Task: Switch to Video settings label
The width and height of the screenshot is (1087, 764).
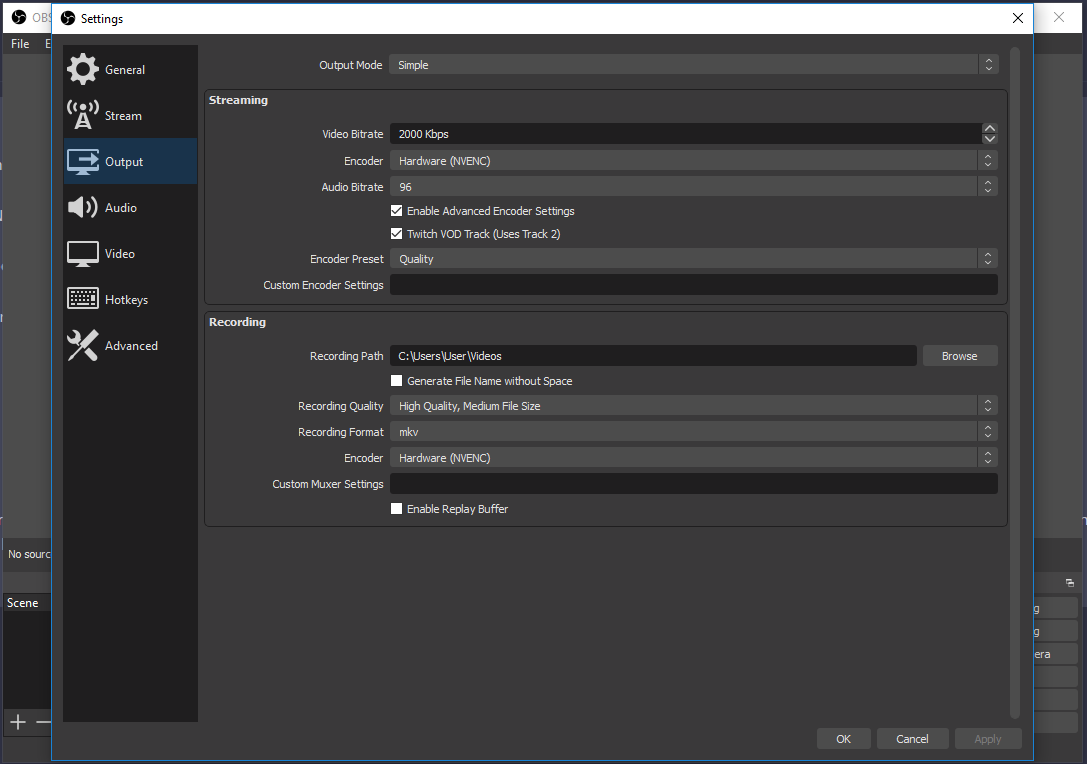Action: pyautogui.click(x=120, y=254)
